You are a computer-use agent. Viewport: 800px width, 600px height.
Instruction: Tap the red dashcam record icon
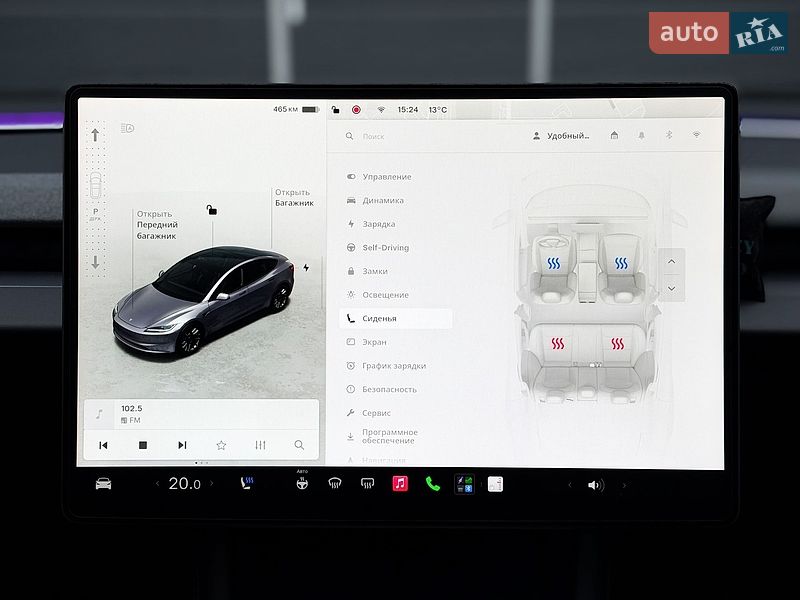pyautogui.click(x=356, y=110)
